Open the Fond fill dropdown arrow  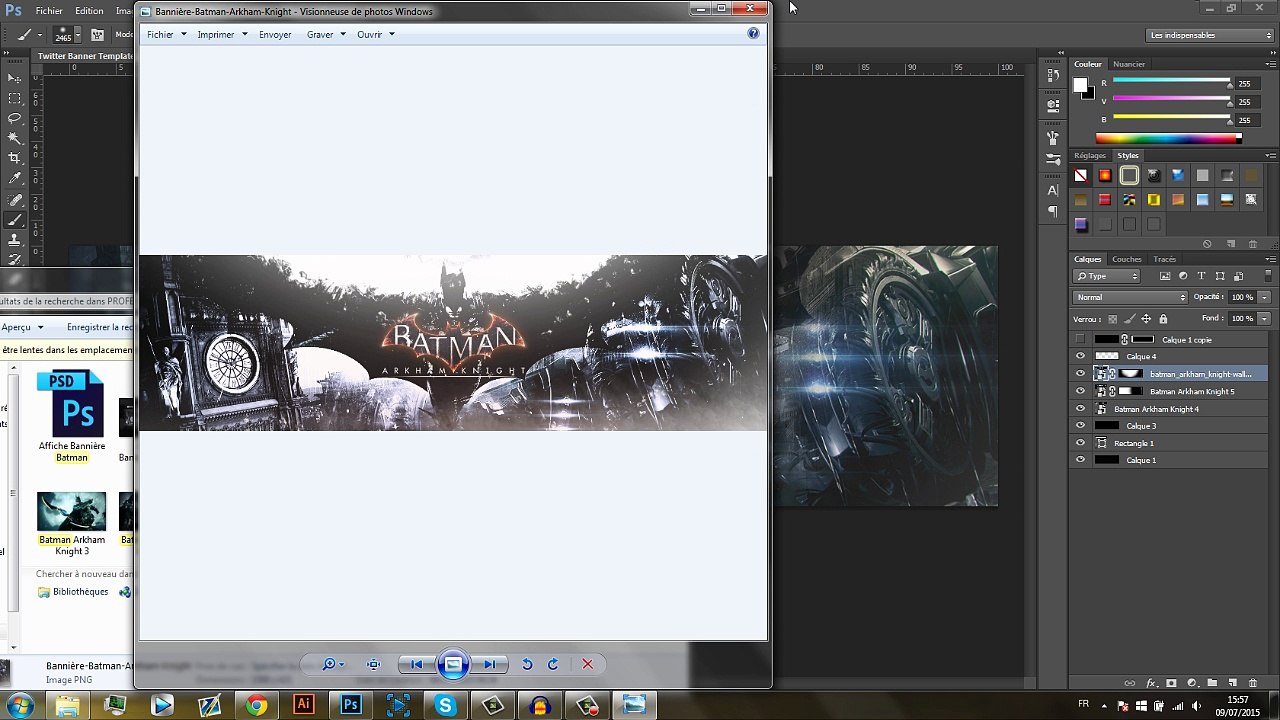tap(1265, 319)
